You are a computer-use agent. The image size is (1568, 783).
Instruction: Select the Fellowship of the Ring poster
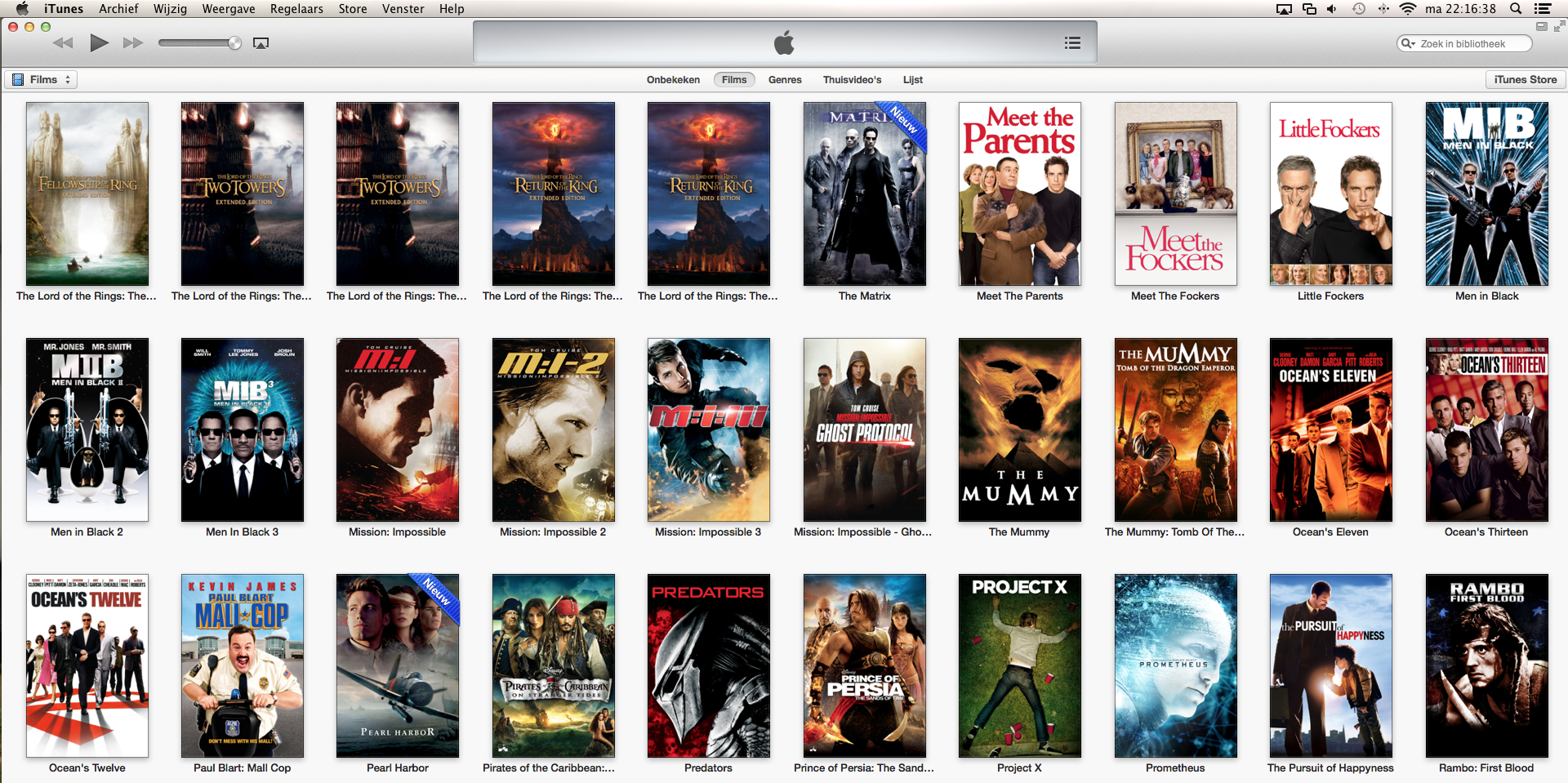coord(87,194)
